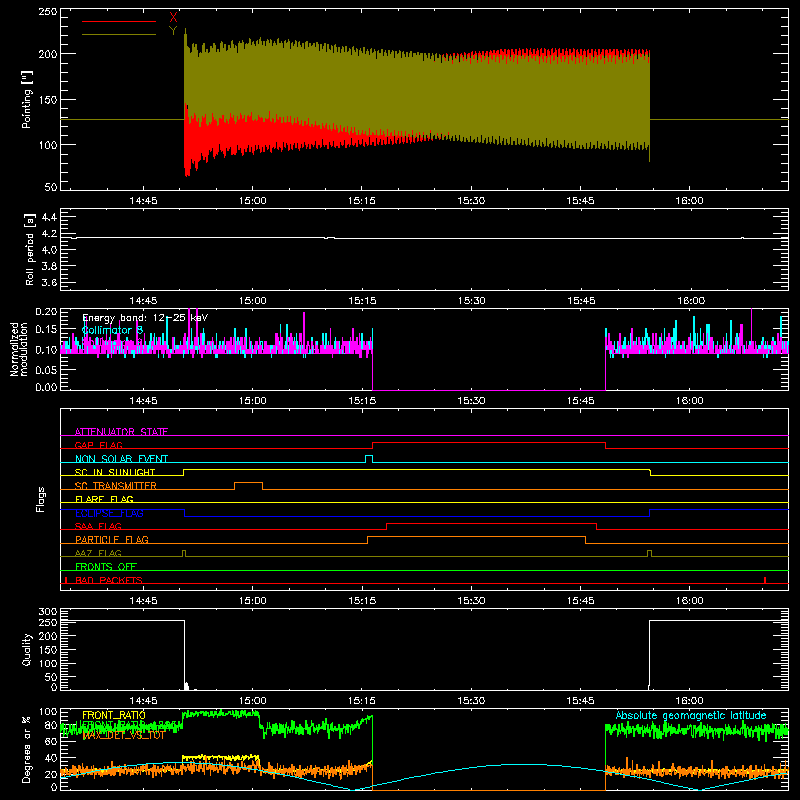Click the SAA_FLAG label
Image resolution: width=800 pixels, height=800 pixels.
(98, 526)
